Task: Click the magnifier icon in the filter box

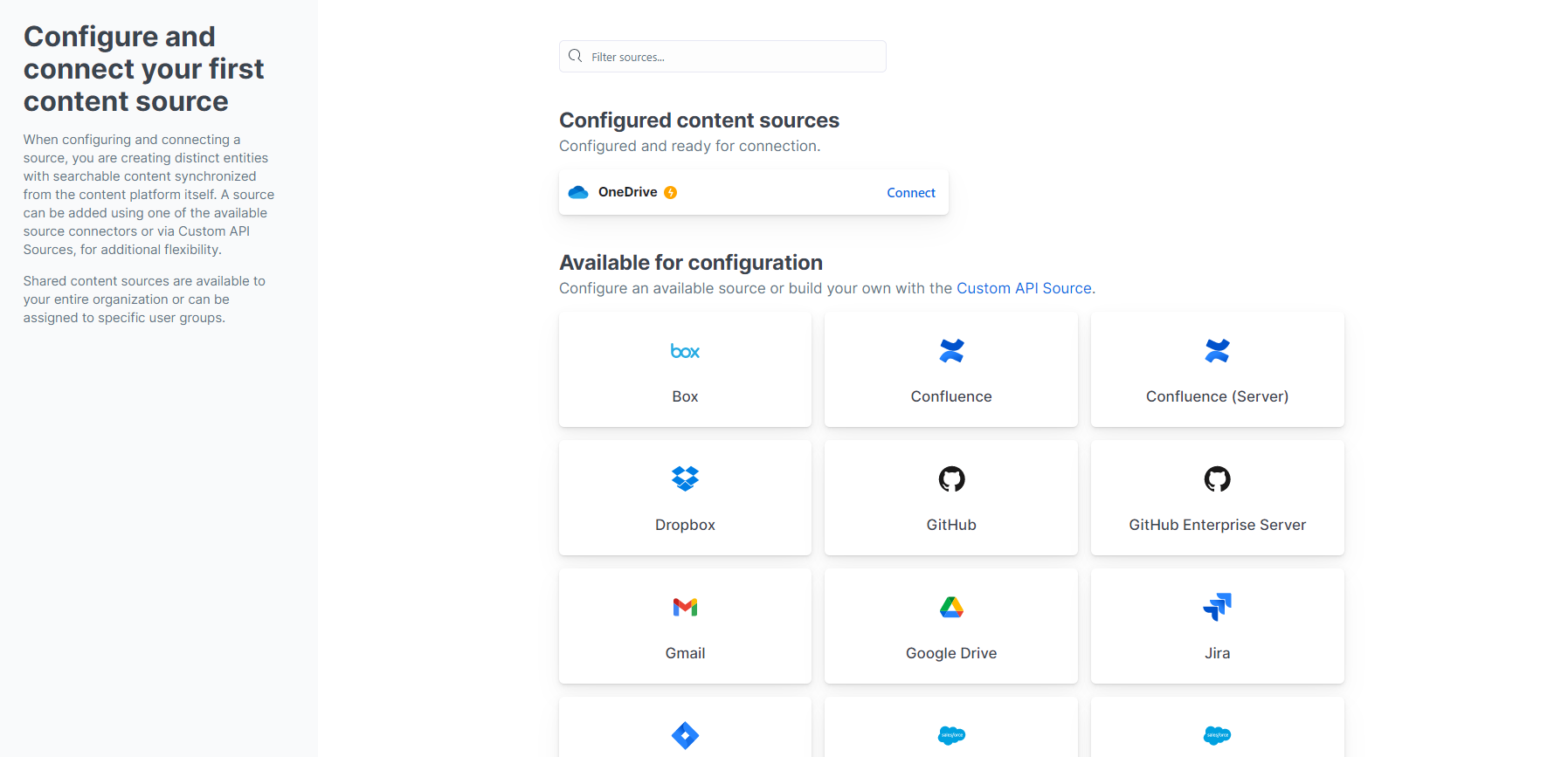Action: [575, 57]
